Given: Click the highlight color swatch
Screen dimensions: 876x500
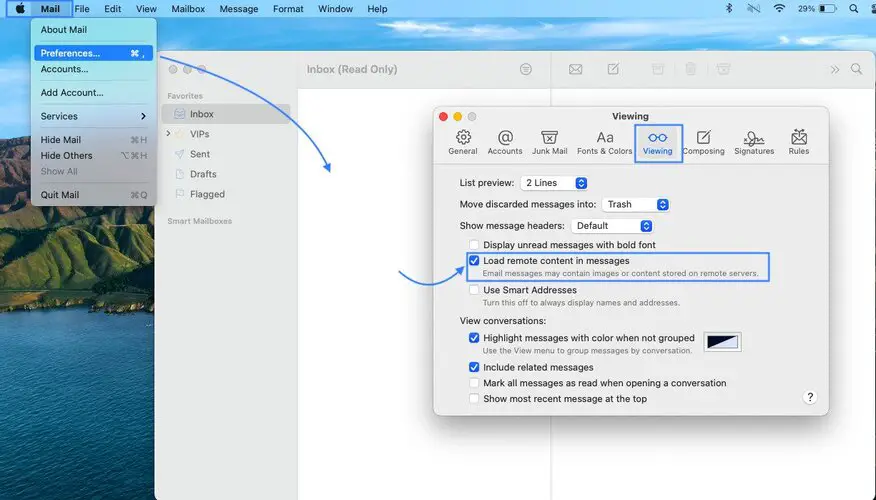Looking at the screenshot, I should [722, 342].
